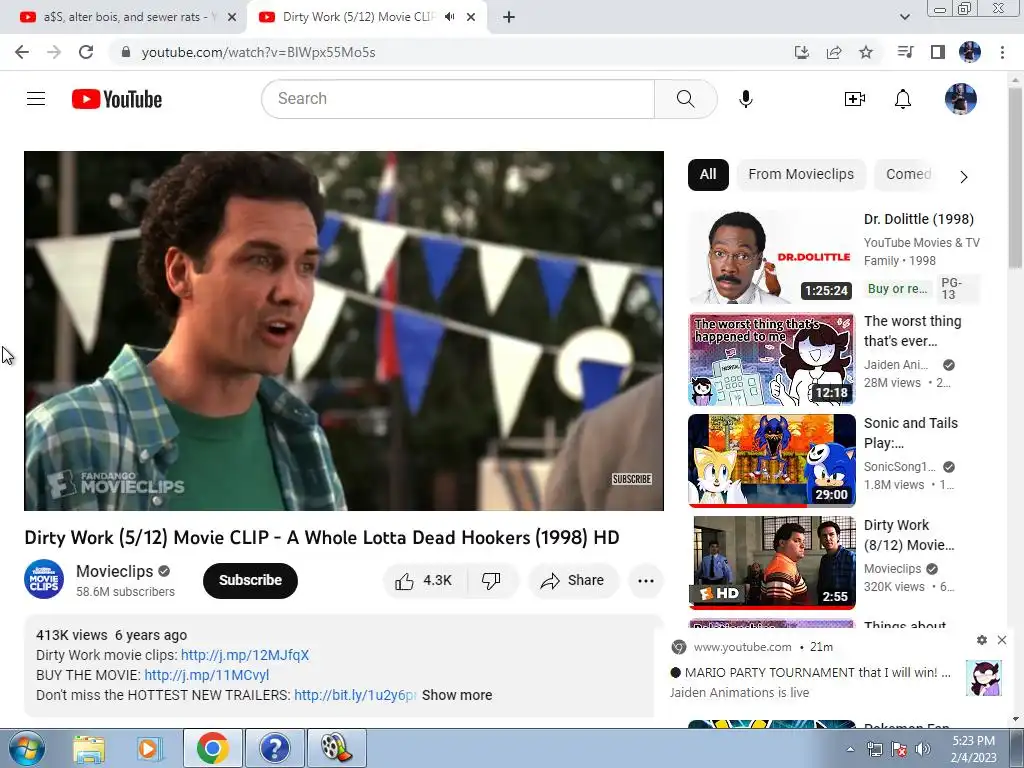Click Buy or rent for Dr. Dolittle

pos(898,289)
